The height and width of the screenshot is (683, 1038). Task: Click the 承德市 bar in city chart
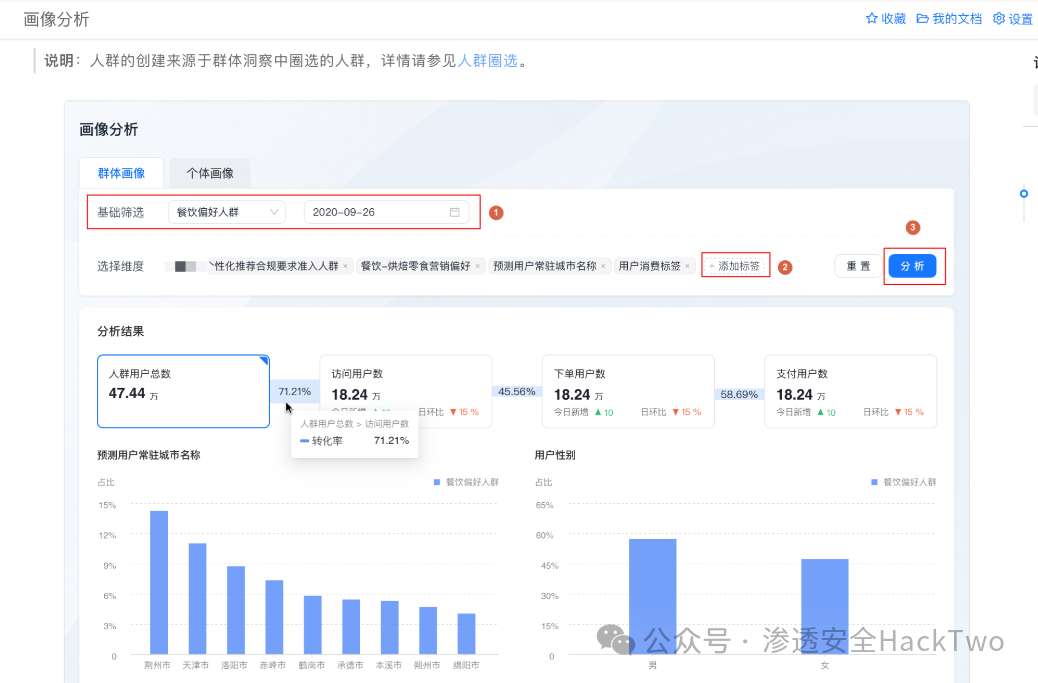[351, 627]
